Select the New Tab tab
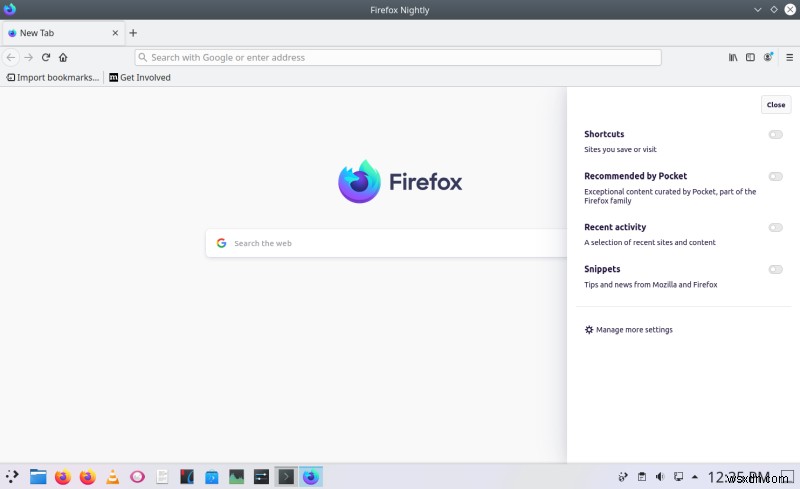The height and width of the screenshot is (489, 800). tap(62, 33)
